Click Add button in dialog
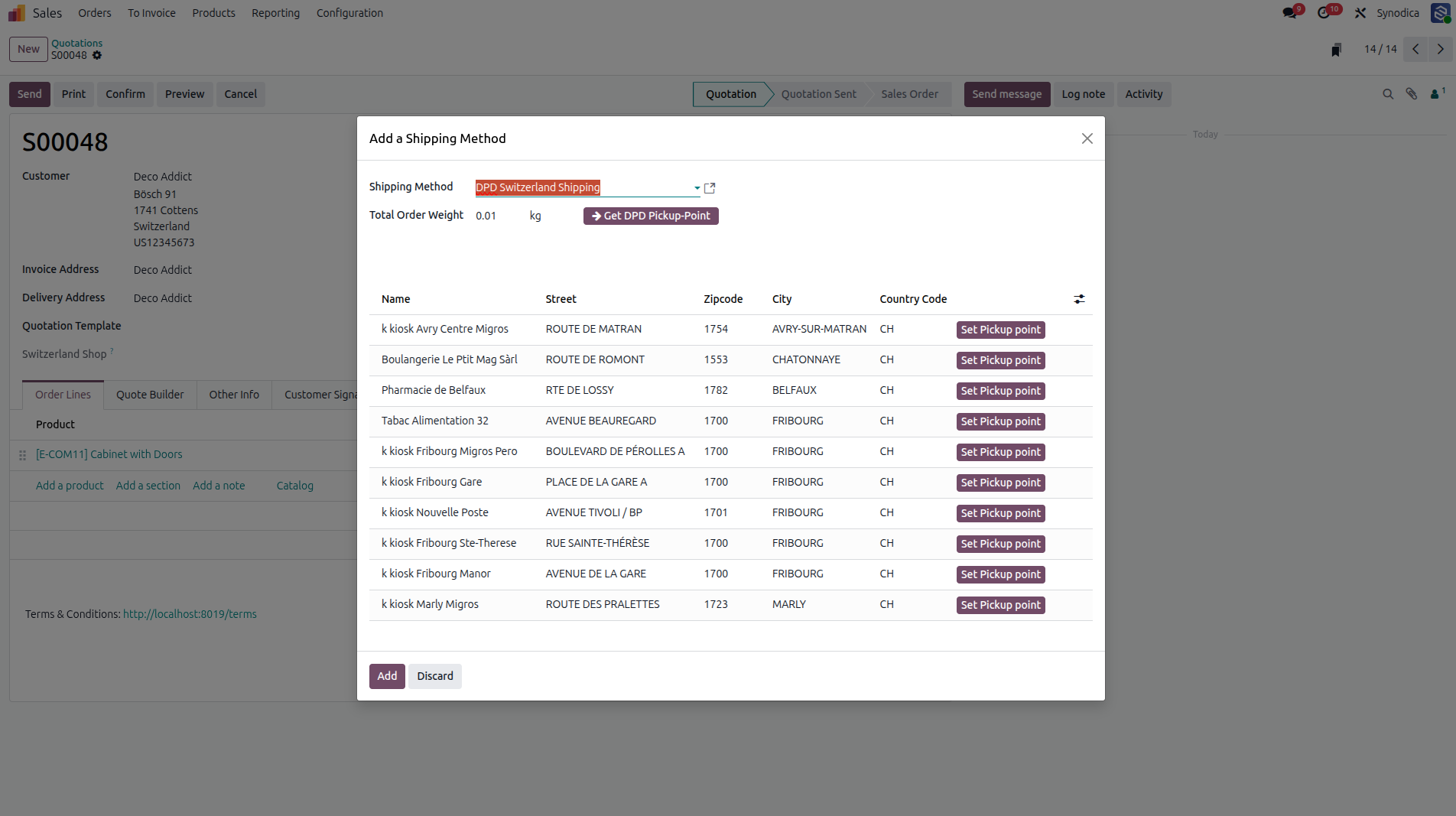Screen dimensions: 1456x816 point(387,676)
